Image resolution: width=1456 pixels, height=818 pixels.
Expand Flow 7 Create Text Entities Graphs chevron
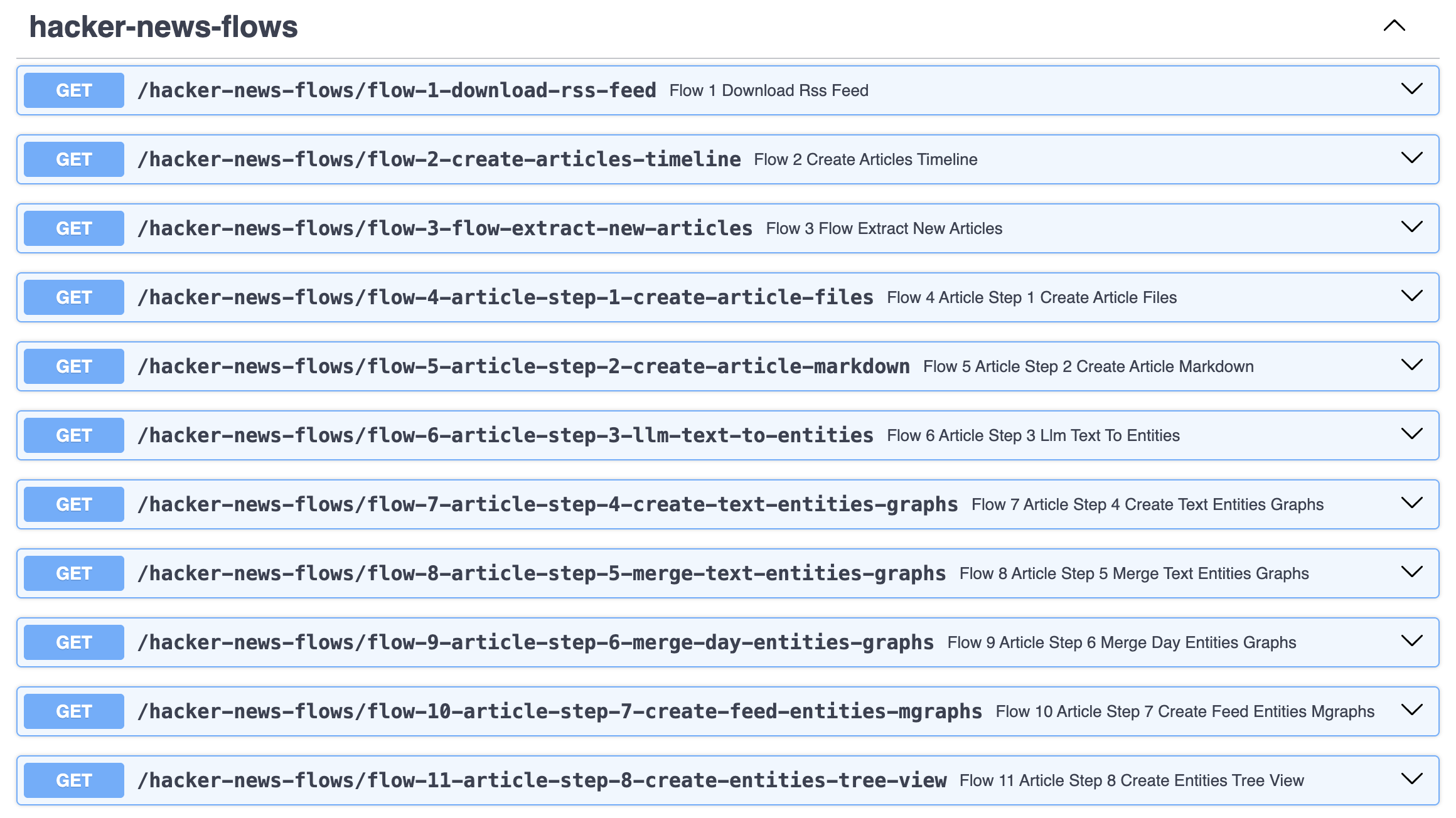[x=1411, y=503]
